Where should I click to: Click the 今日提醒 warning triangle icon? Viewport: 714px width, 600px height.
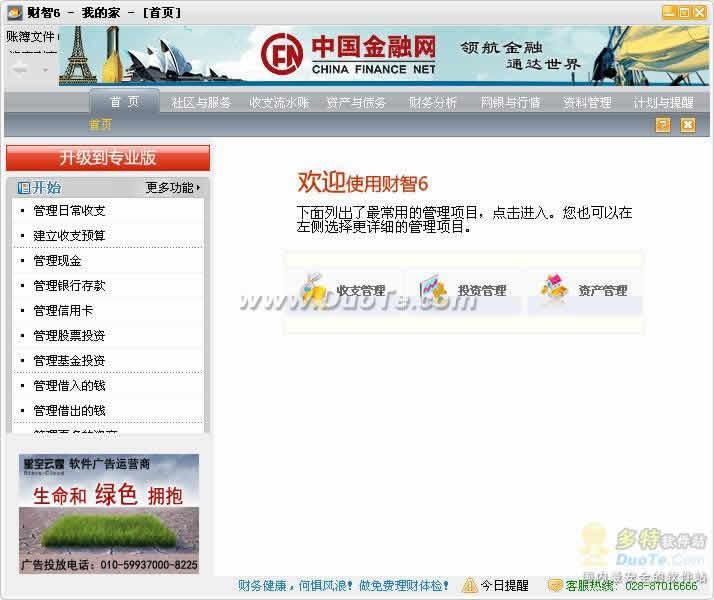469,585
